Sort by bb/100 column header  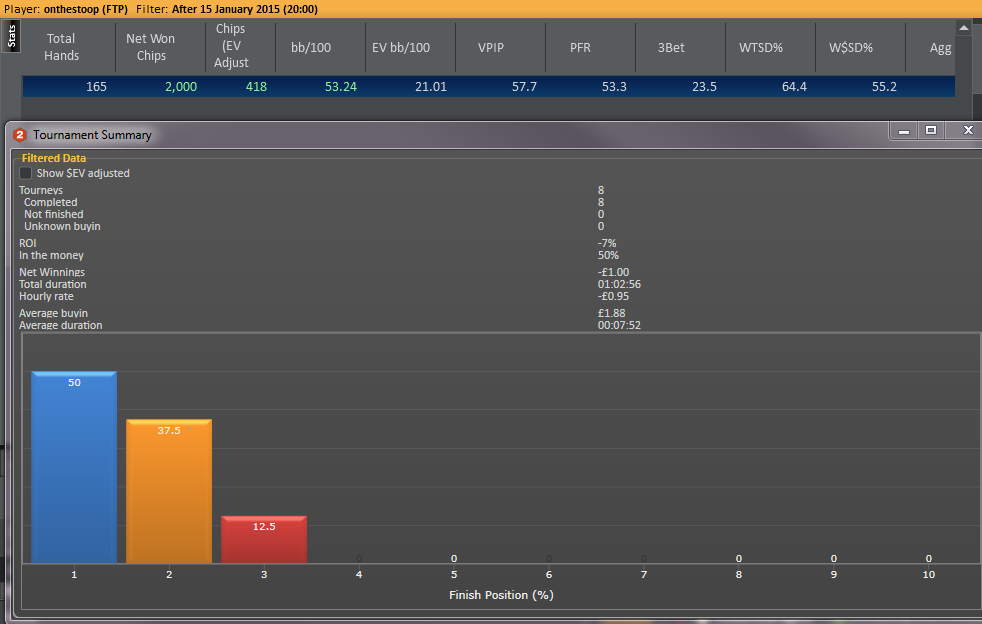pos(311,48)
